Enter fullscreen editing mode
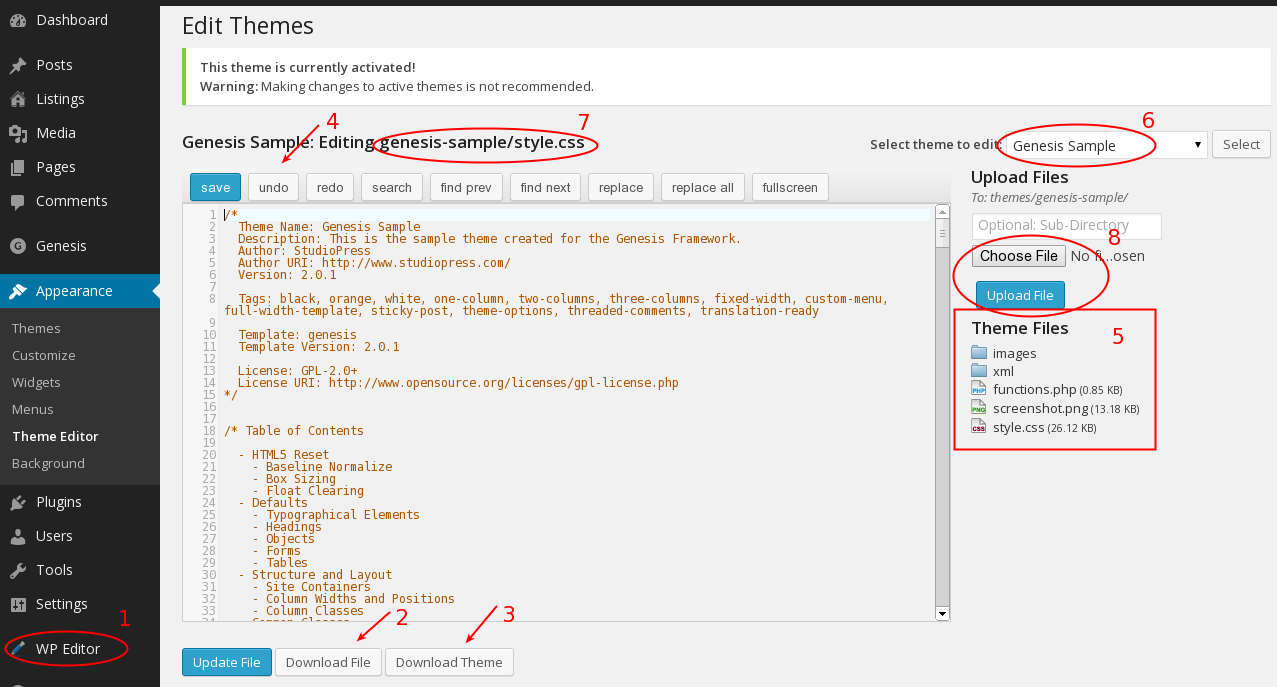The height and width of the screenshot is (687, 1277). (789, 187)
